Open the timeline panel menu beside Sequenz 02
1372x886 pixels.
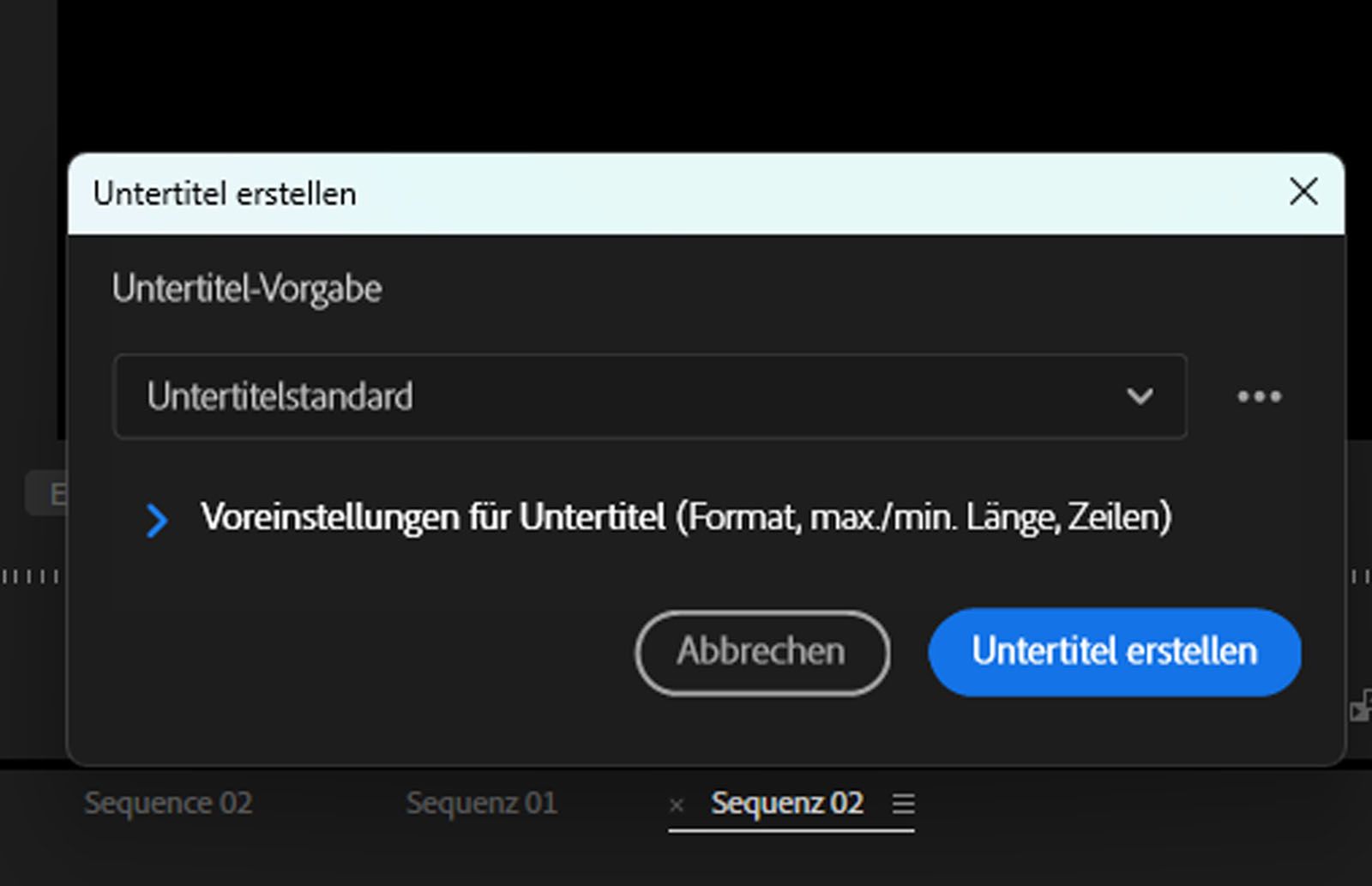pyautogui.click(x=903, y=804)
